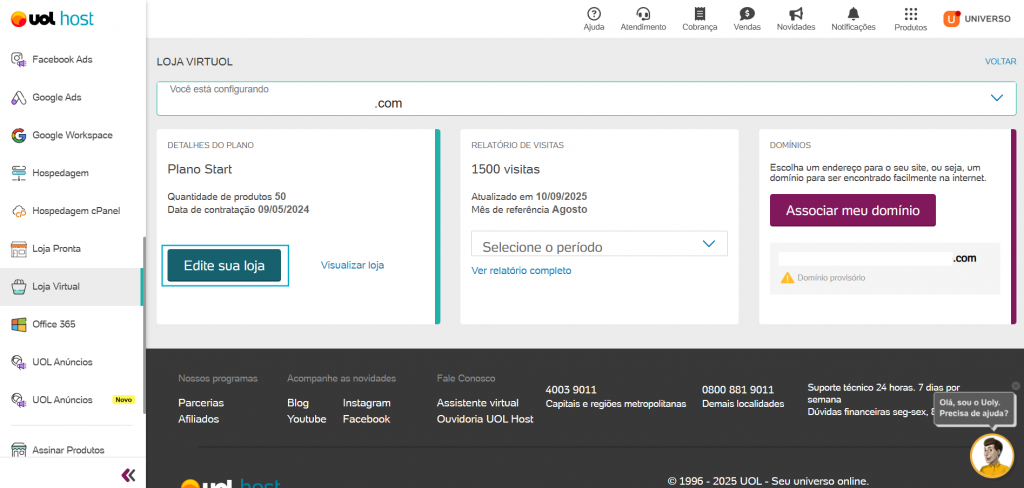Expand the configured store domain dropdown

[x=996, y=98]
